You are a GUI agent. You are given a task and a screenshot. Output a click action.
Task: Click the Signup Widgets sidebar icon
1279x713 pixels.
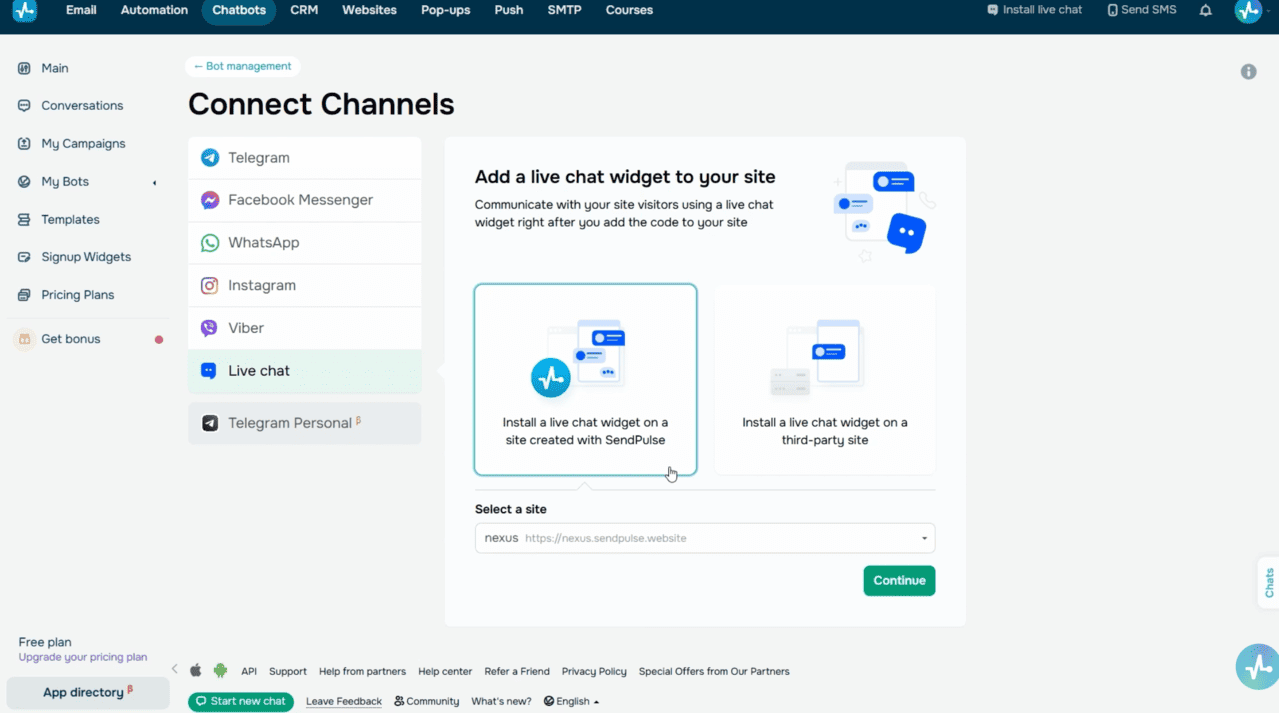point(24,257)
